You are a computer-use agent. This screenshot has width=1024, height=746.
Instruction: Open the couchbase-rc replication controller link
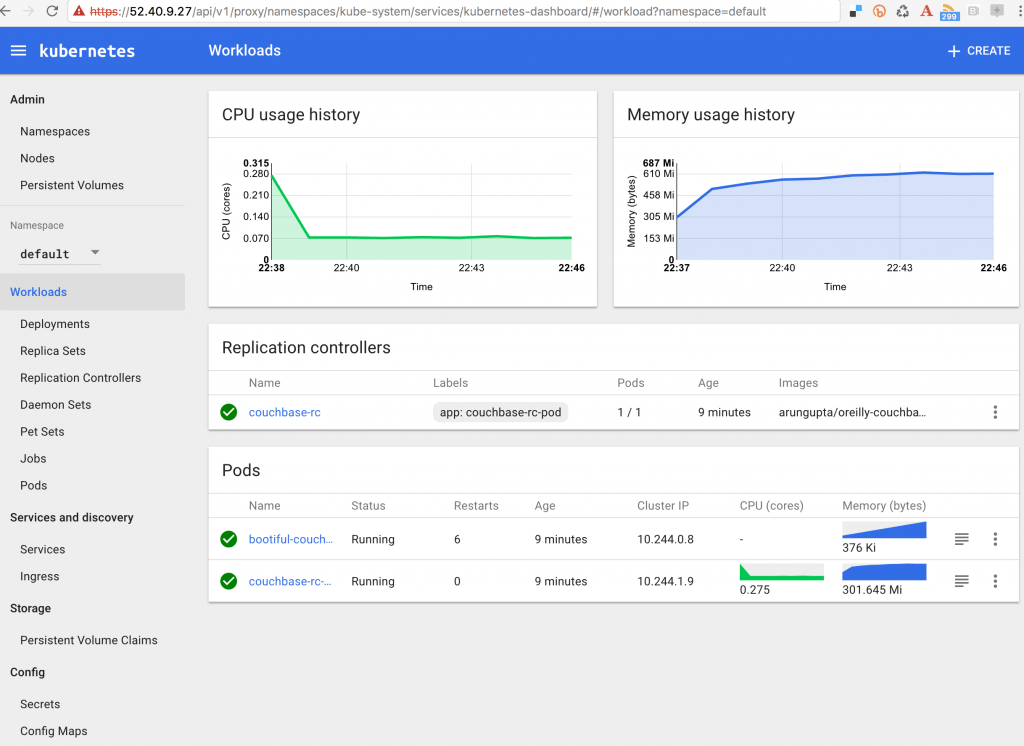[x=285, y=412]
